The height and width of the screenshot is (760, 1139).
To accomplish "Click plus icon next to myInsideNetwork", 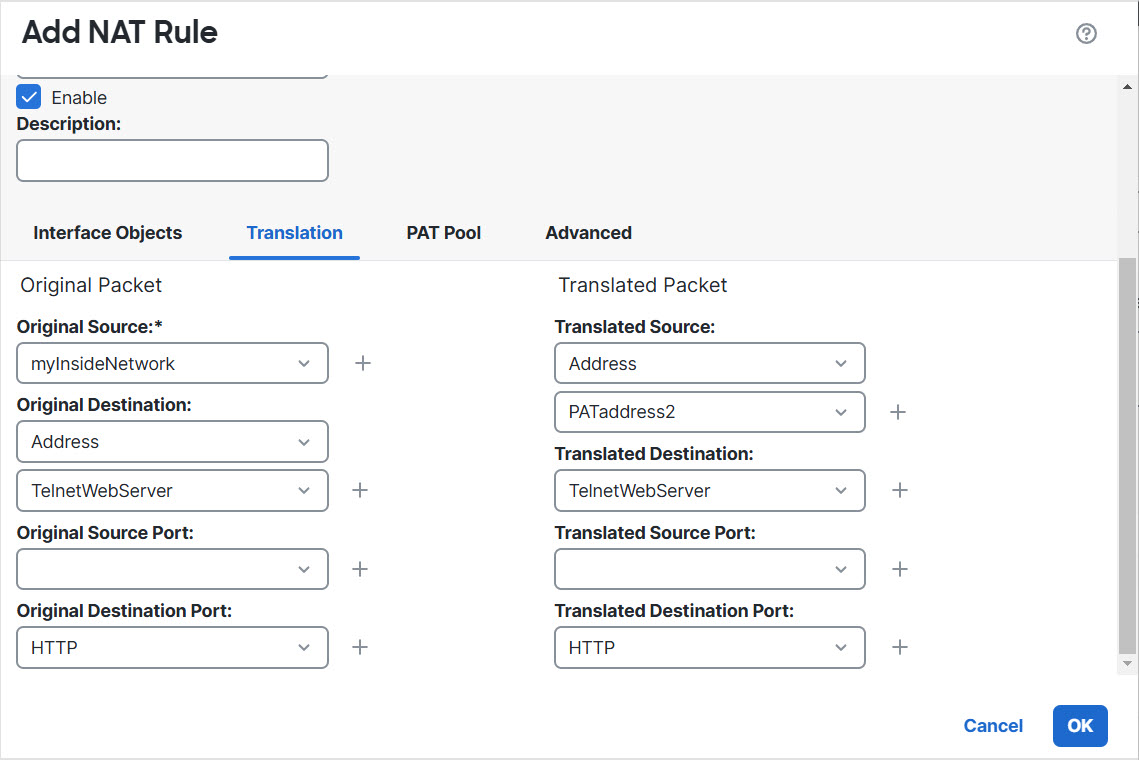I will point(363,363).
